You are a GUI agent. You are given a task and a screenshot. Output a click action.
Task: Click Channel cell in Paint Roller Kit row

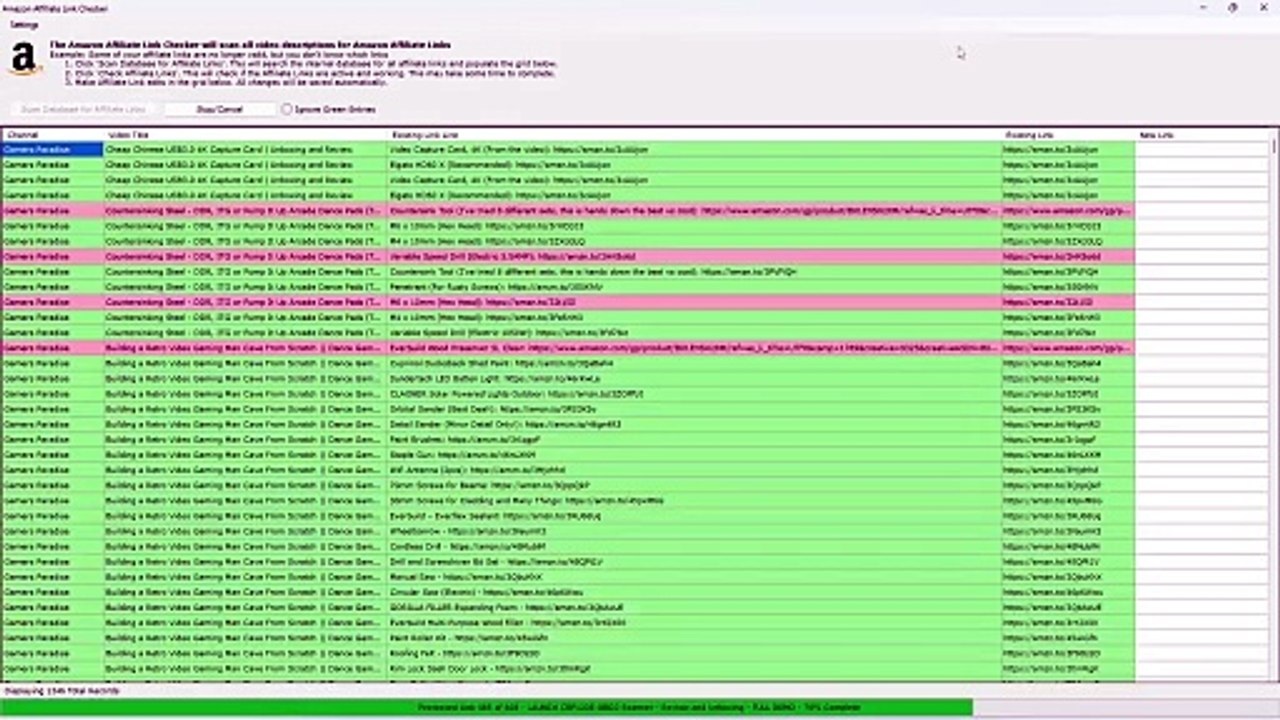click(x=52, y=638)
